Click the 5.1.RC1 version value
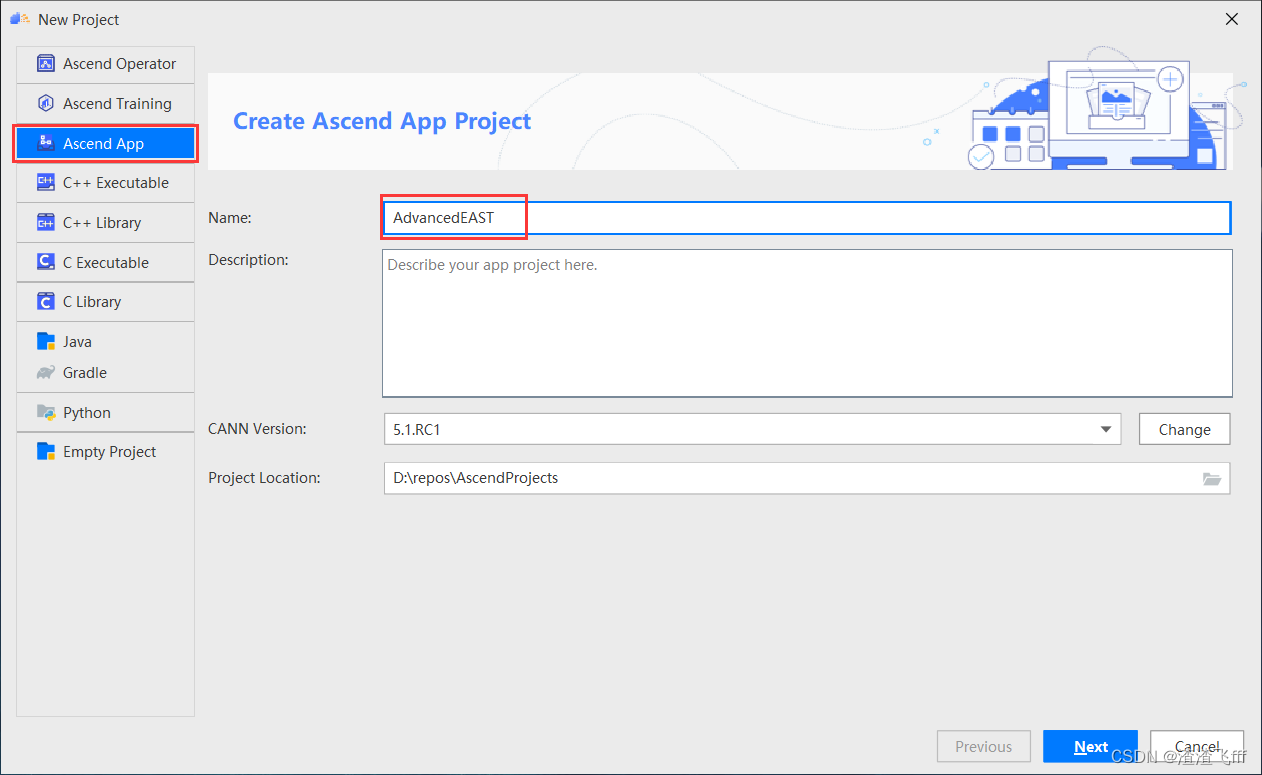Viewport: 1262px width, 775px height. point(417,430)
